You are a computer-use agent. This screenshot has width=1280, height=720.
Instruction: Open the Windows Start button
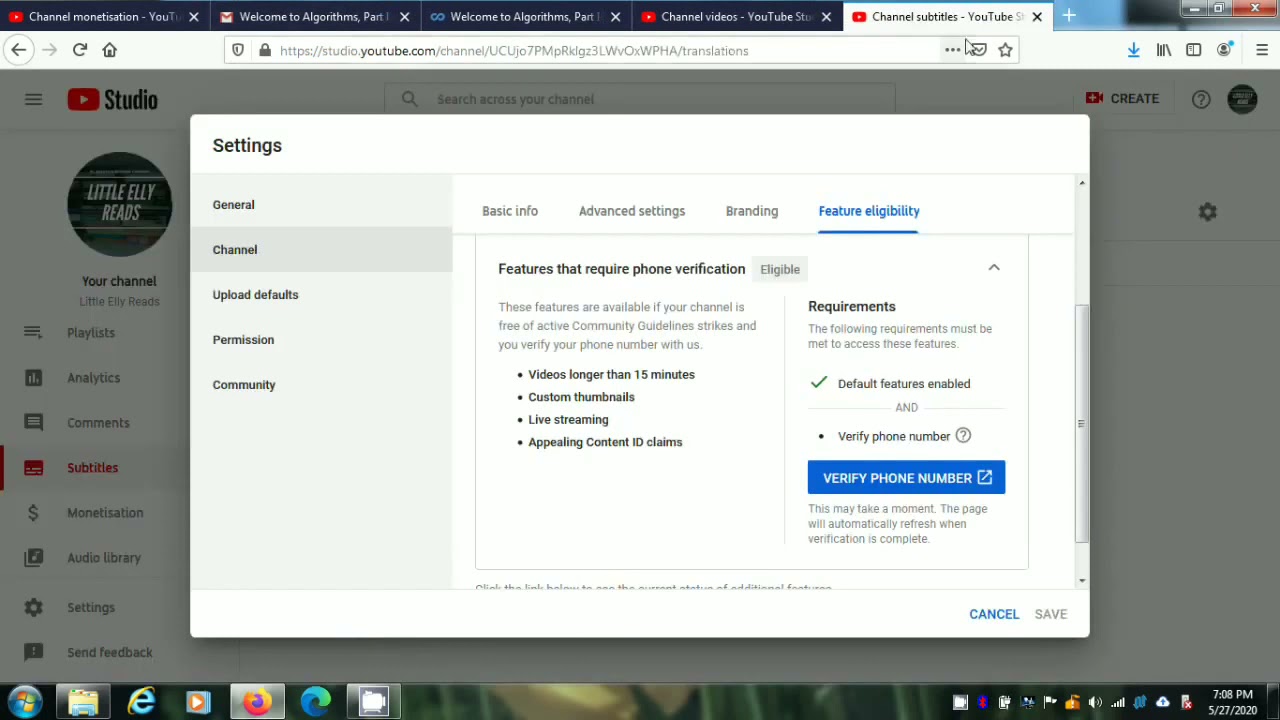click(24, 702)
